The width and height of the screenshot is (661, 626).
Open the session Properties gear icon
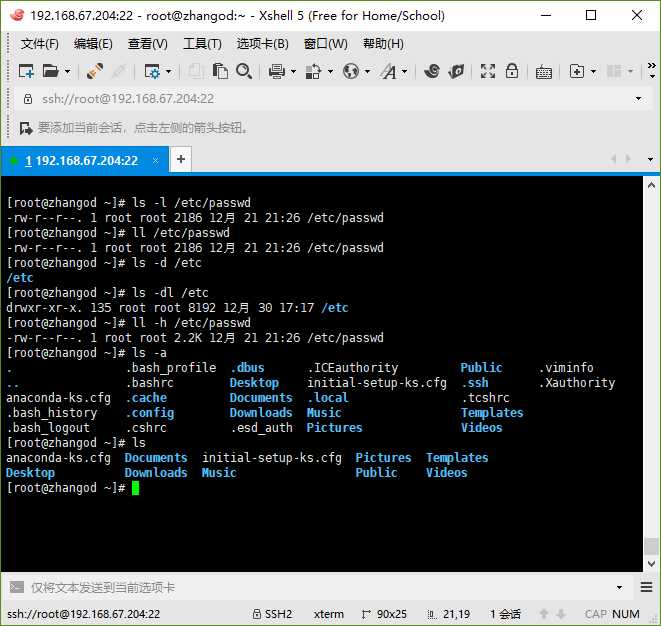(152, 71)
